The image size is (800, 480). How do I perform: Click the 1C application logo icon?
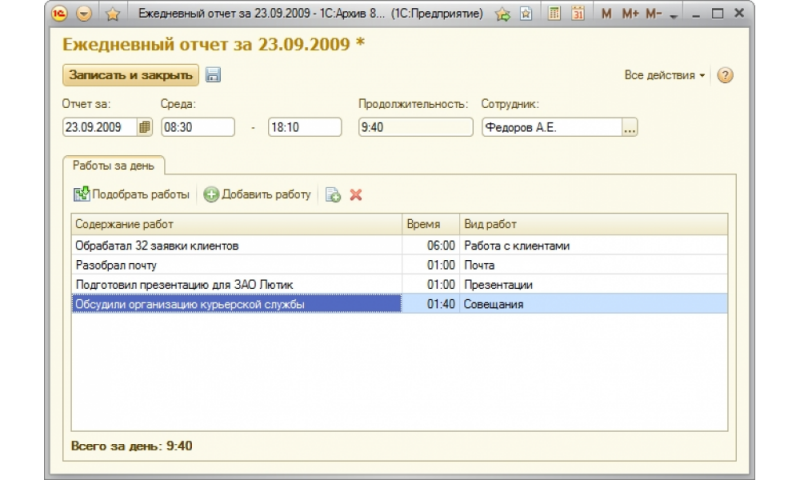click(x=61, y=15)
